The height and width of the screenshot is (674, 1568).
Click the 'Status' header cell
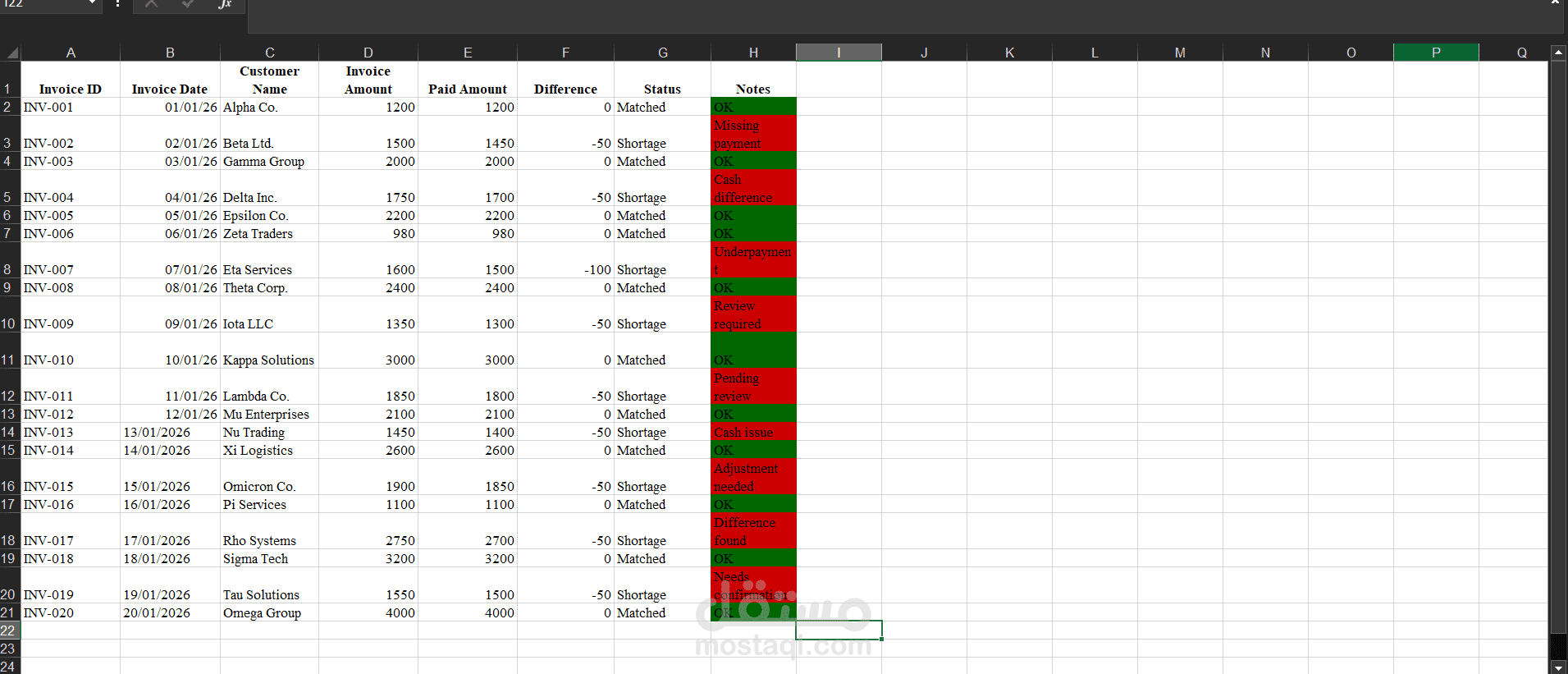pos(662,80)
